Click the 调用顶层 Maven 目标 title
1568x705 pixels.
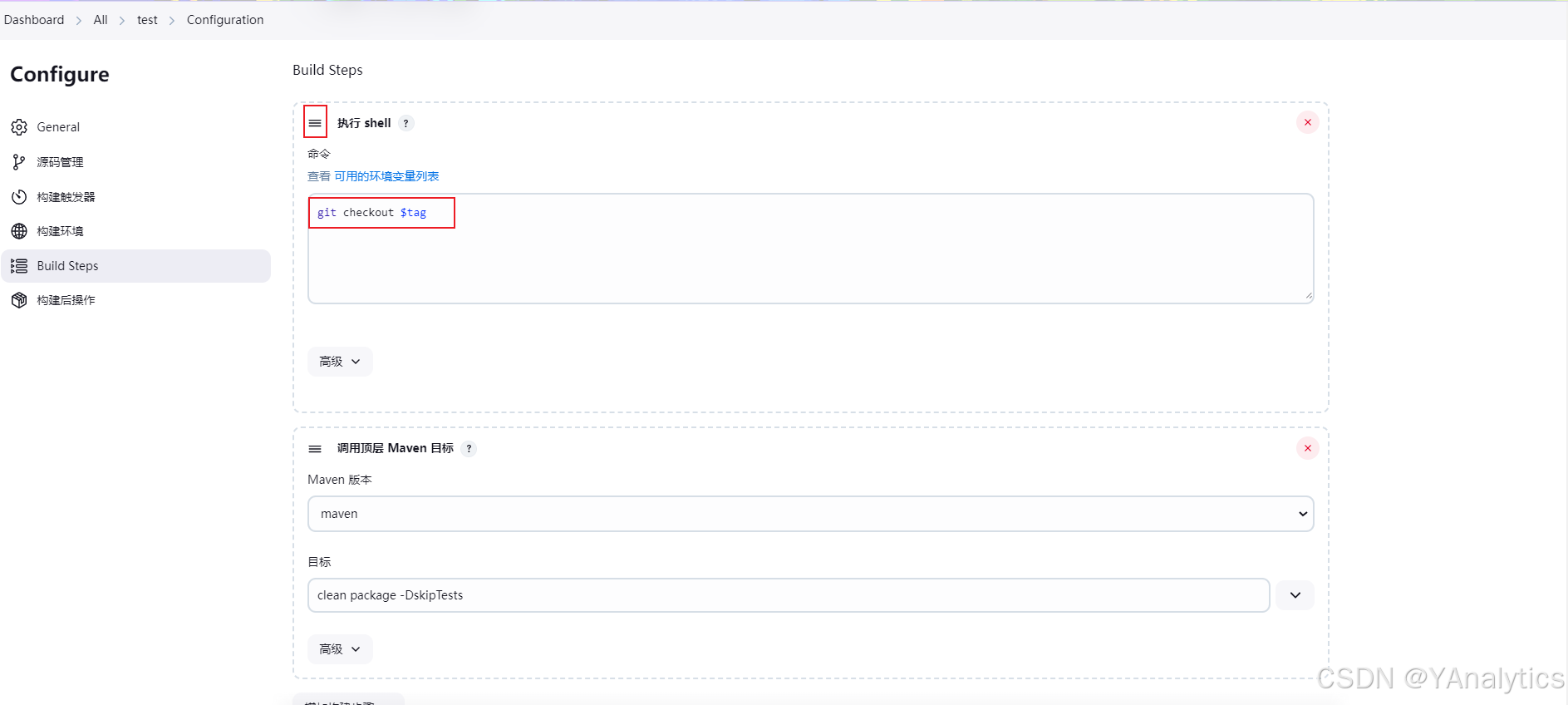coord(396,448)
